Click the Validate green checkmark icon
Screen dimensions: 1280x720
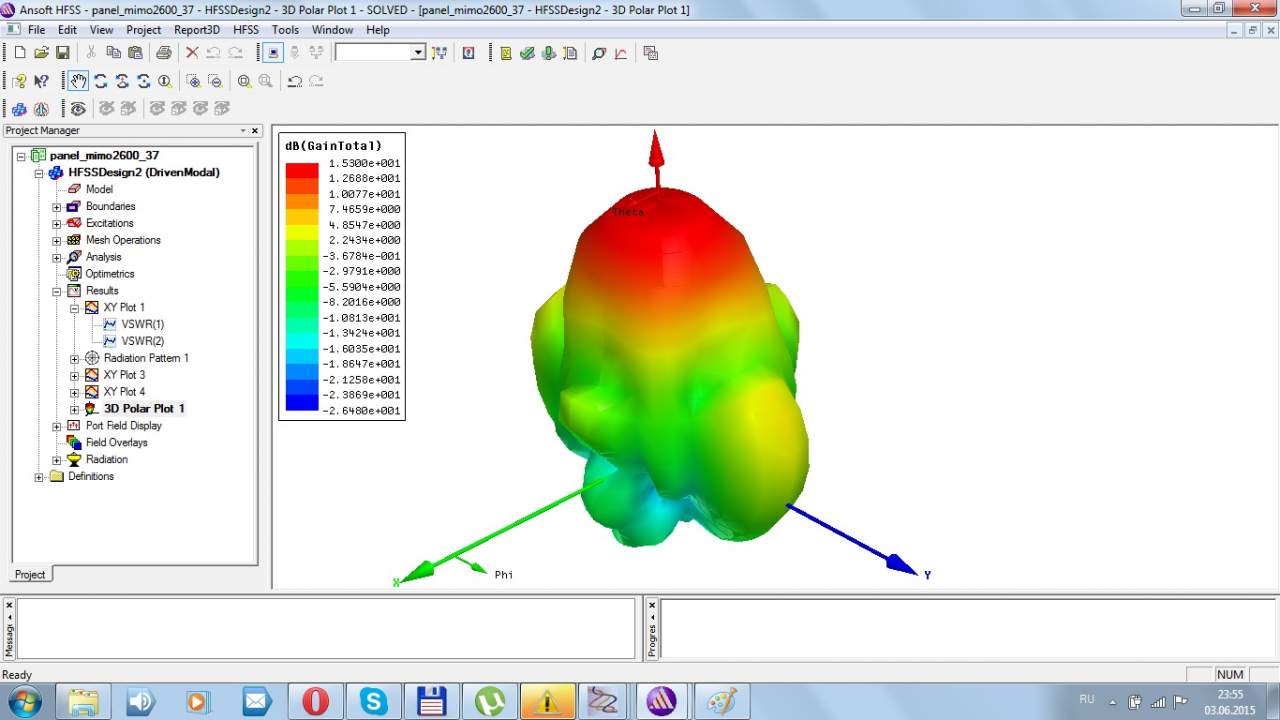tap(527, 53)
